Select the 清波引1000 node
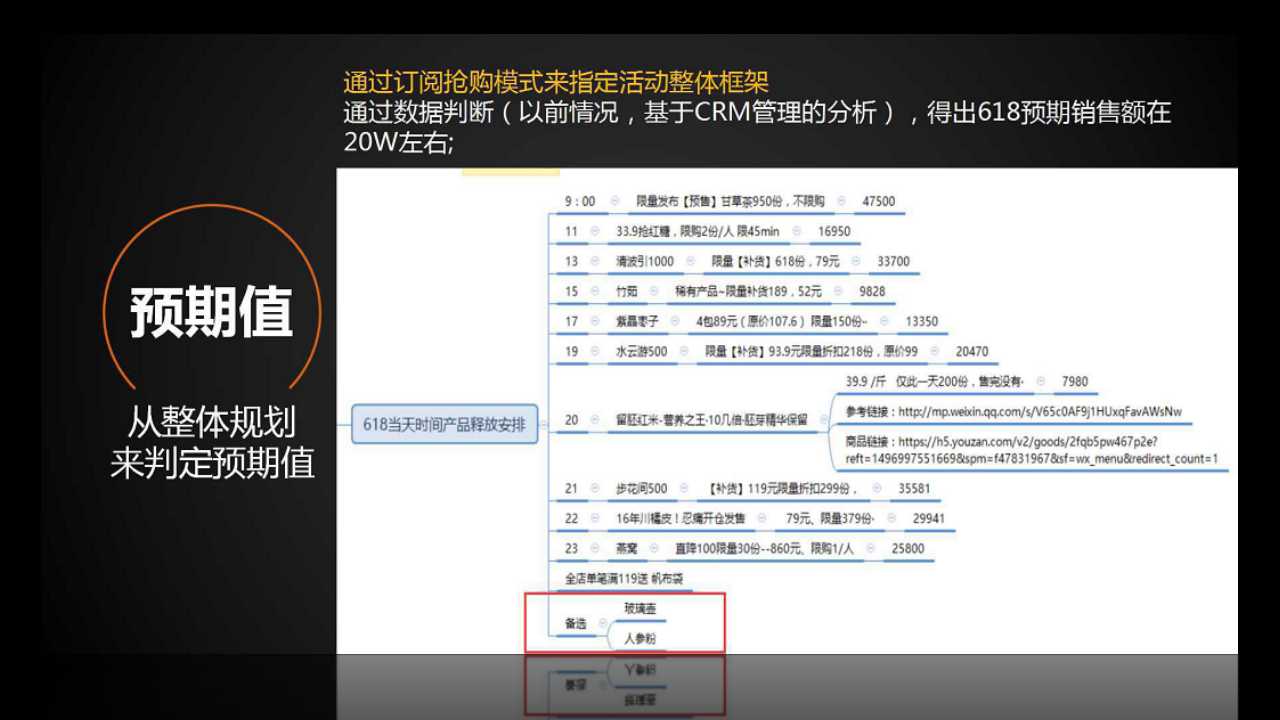This screenshot has width=1280, height=720. (x=645, y=261)
